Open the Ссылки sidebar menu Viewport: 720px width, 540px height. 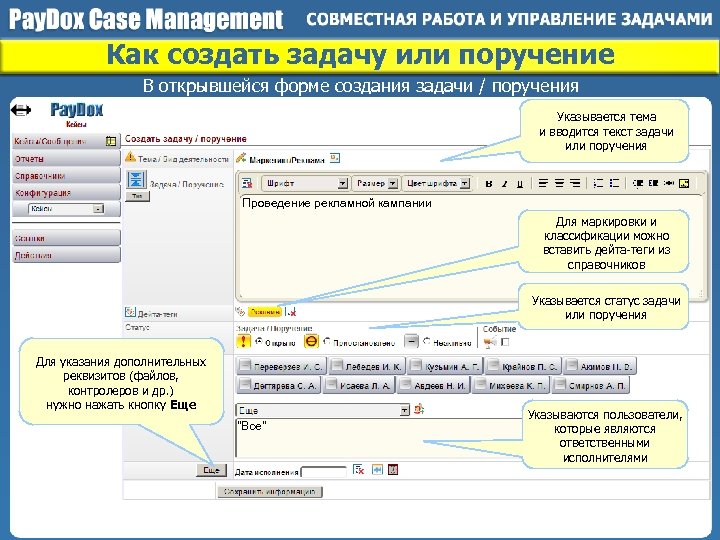[x=66, y=238]
